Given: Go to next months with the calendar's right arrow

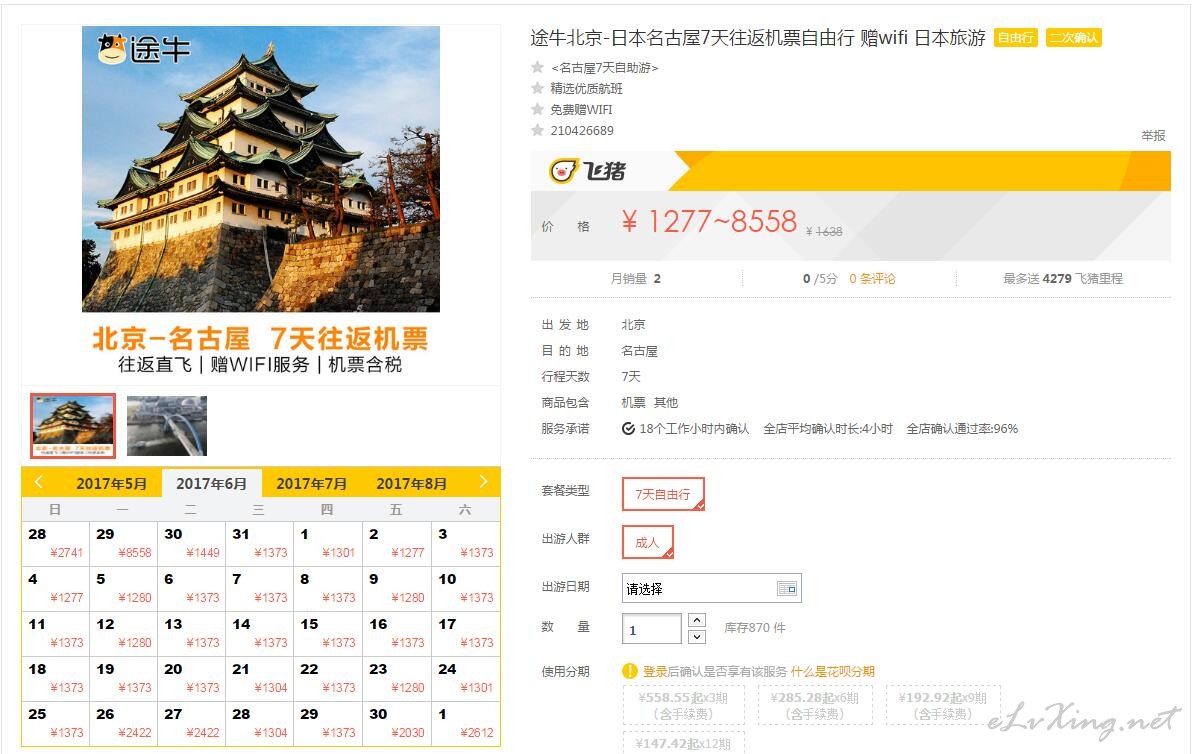Looking at the screenshot, I should coord(483,482).
